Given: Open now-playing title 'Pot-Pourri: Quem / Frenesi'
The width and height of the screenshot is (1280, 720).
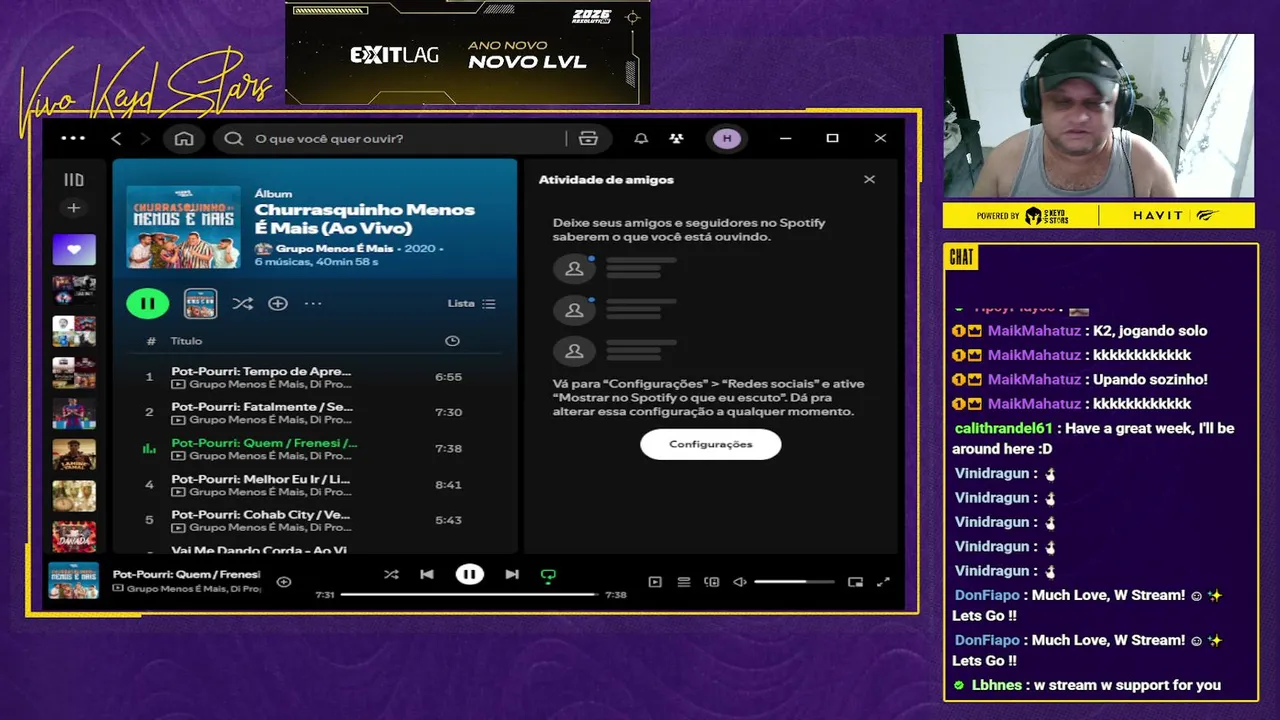Looking at the screenshot, I should click(x=186, y=574).
